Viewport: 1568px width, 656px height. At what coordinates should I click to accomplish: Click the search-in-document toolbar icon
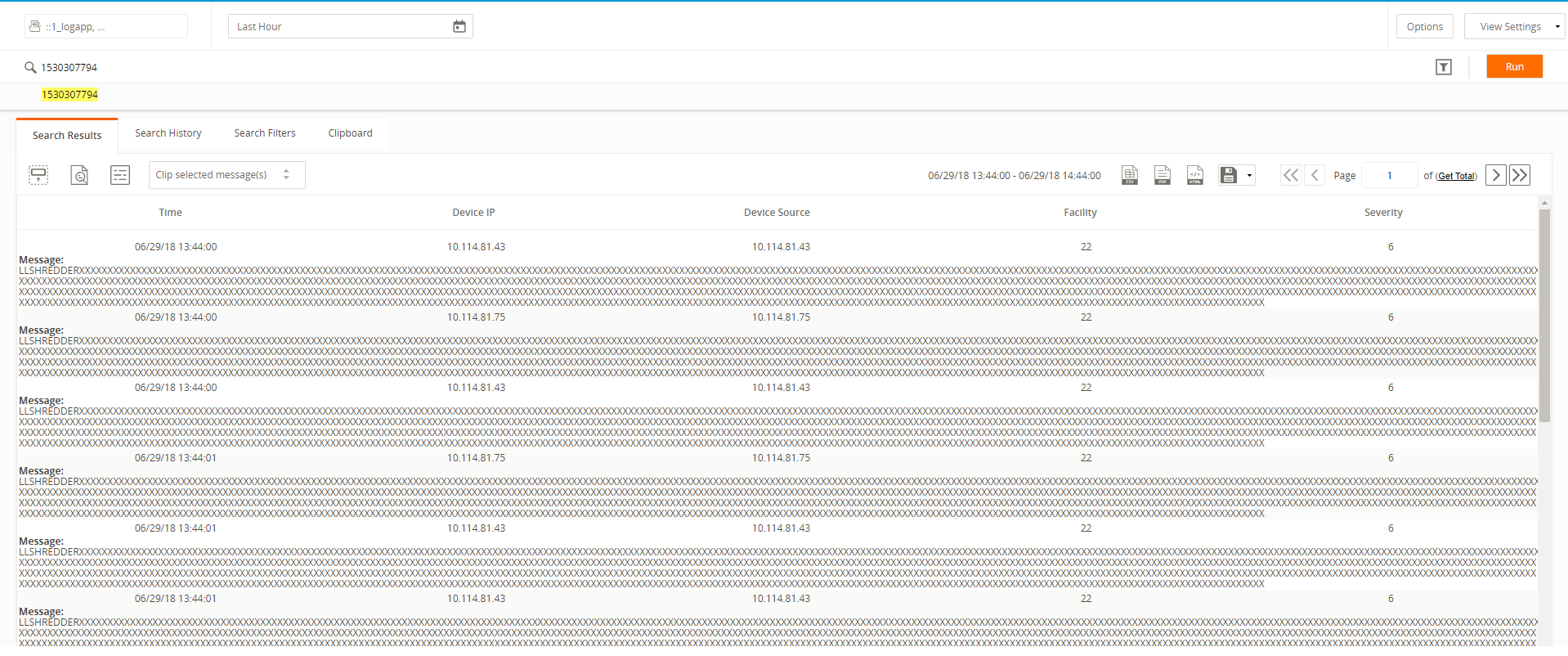pos(79,175)
